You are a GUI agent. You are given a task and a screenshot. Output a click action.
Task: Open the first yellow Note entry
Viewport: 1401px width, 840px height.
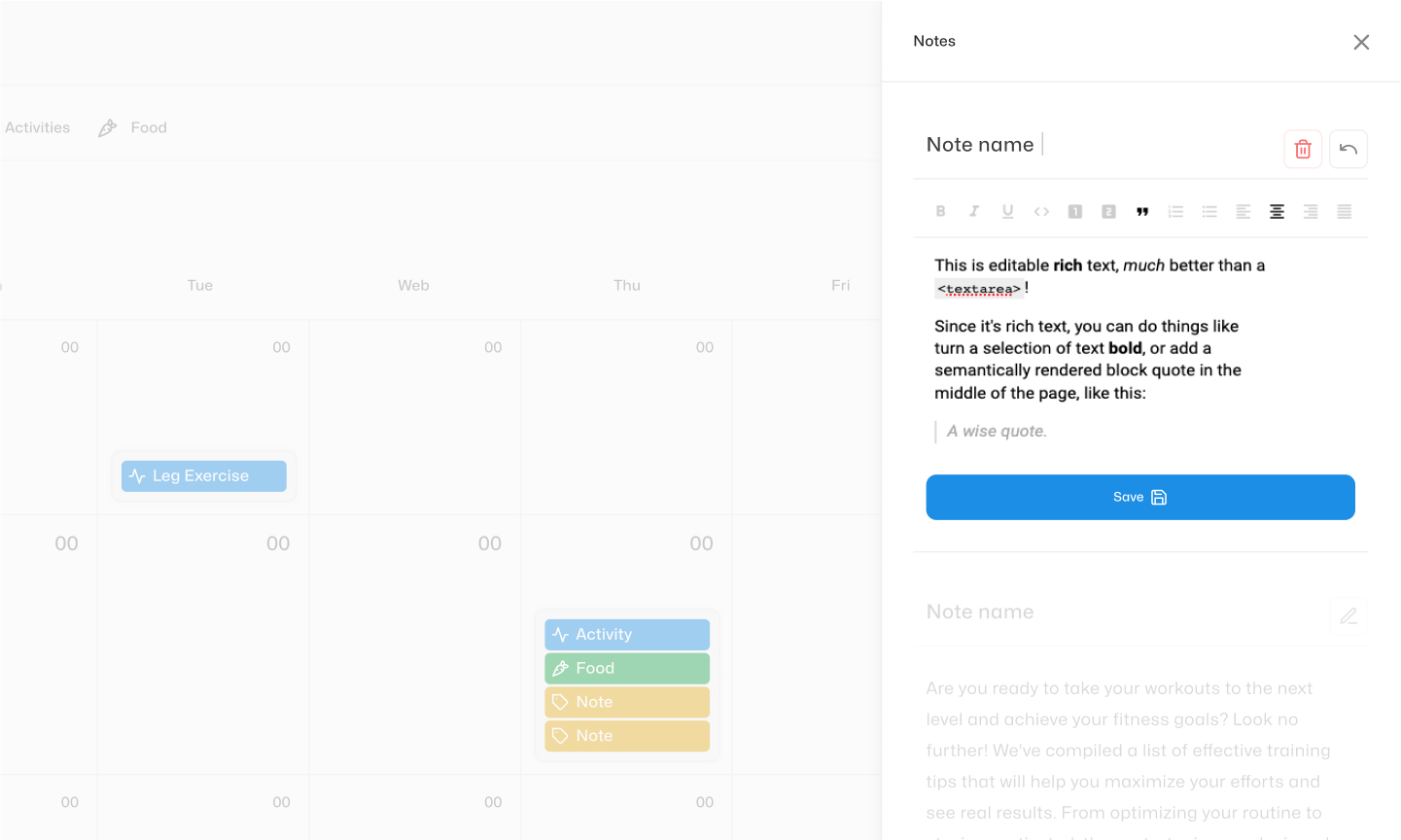[x=627, y=702]
